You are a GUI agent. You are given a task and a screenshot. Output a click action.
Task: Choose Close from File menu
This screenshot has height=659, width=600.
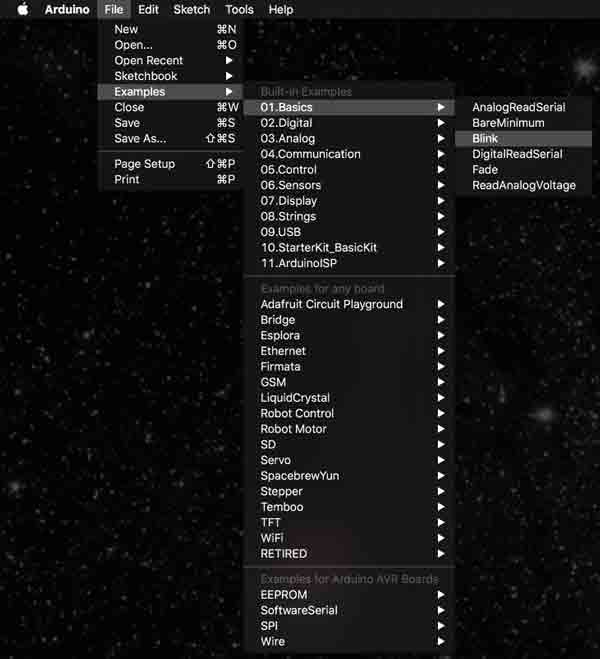pyautogui.click(x=170, y=107)
